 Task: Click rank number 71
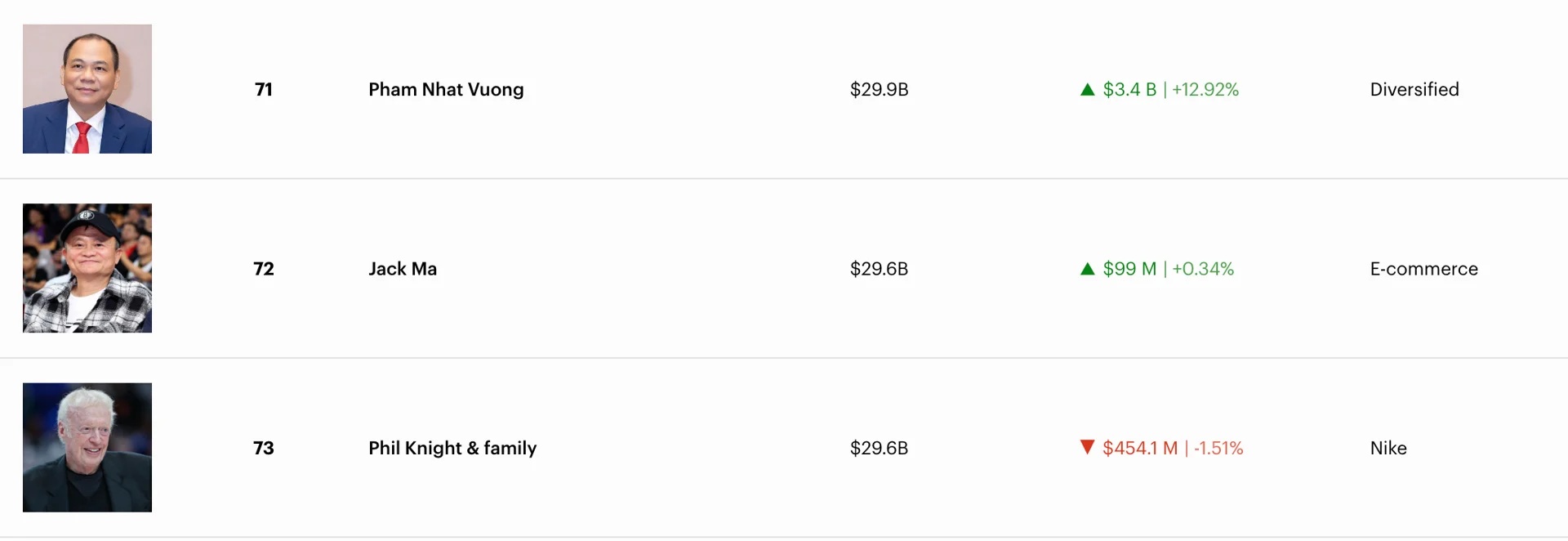click(x=264, y=89)
